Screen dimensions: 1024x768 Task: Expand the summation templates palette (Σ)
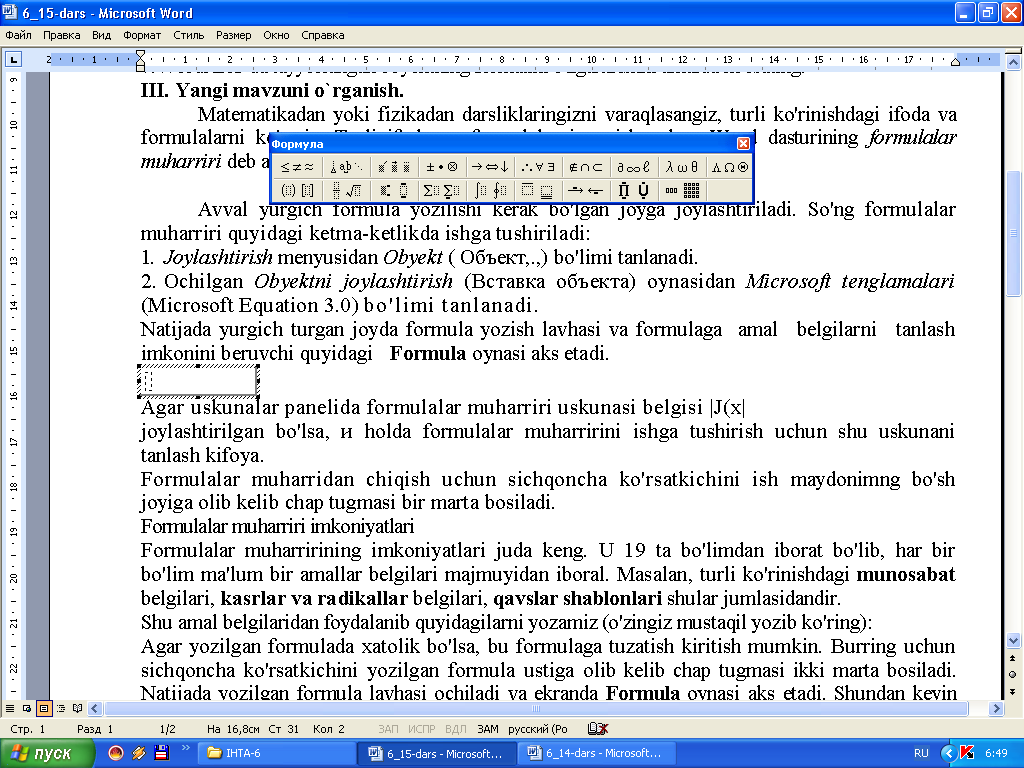pyautogui.click(x=441, y=191)
